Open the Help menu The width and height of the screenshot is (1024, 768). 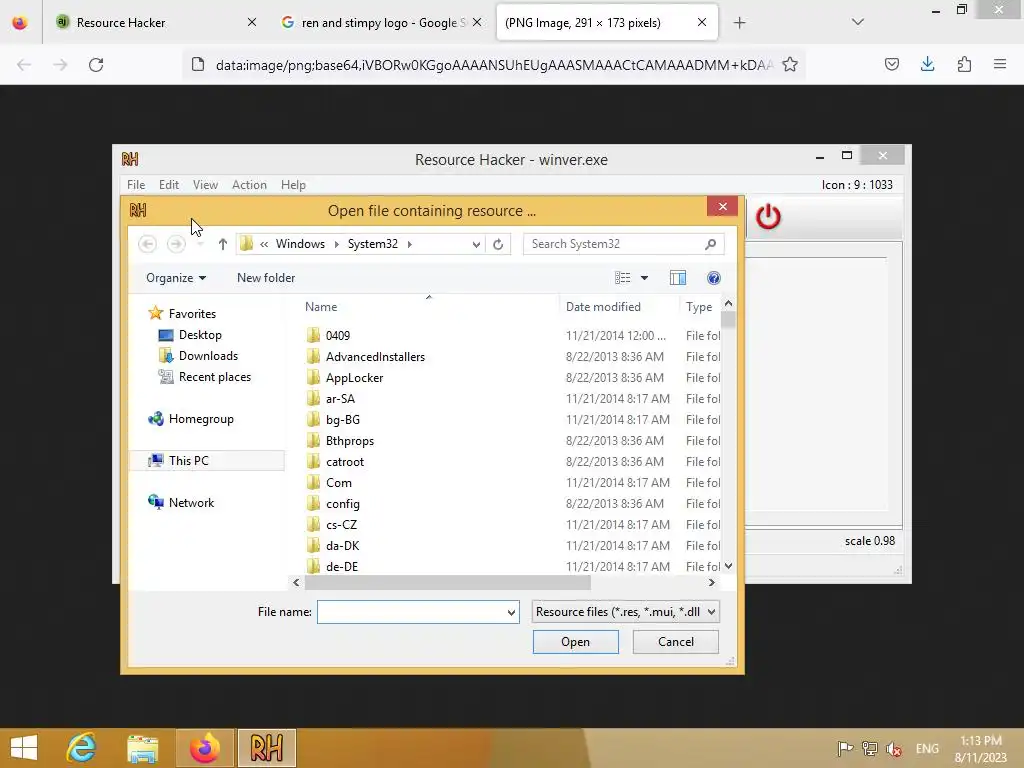[x=293, y=185]
